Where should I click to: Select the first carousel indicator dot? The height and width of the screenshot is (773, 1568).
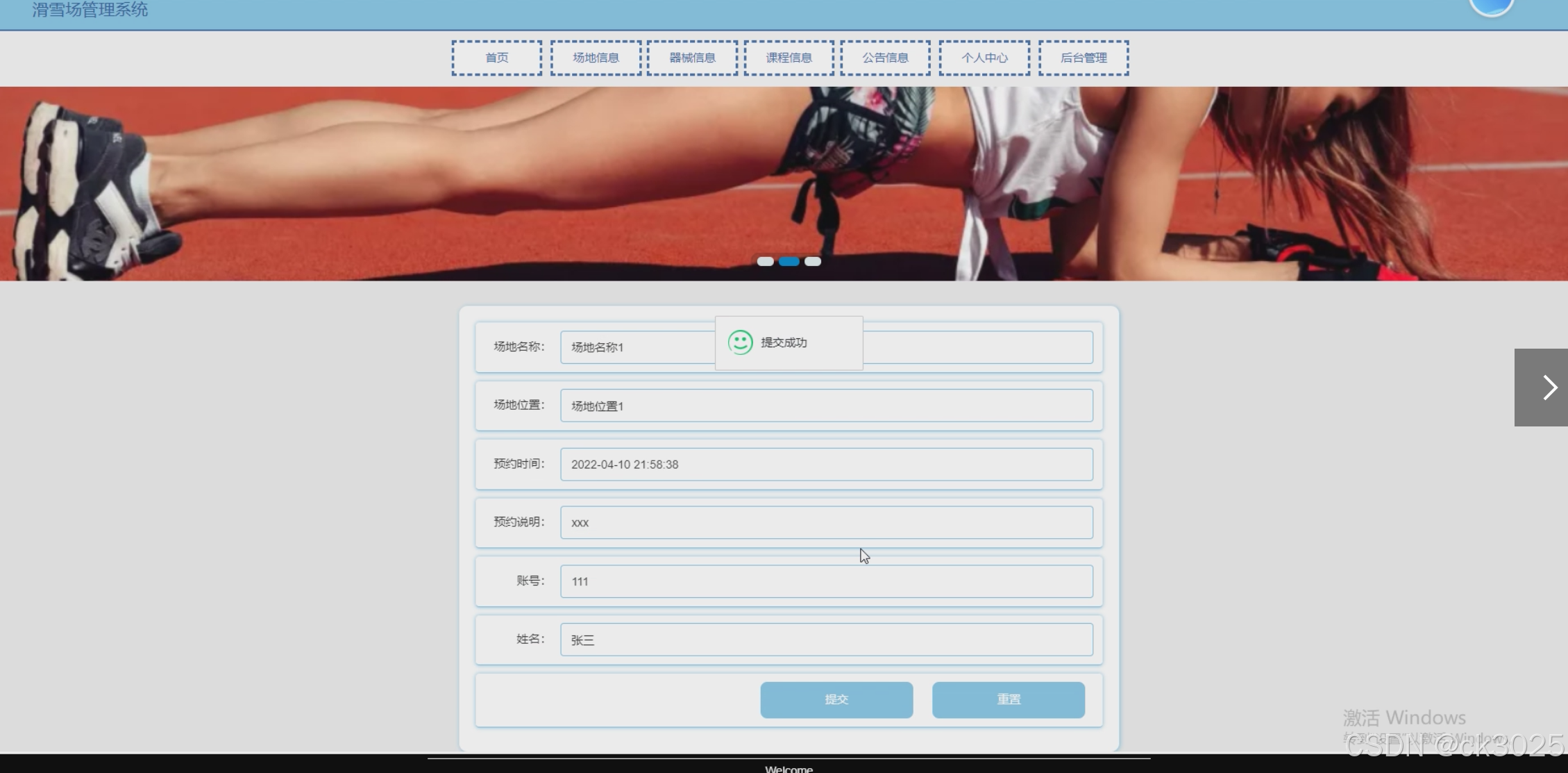coord(765,262)
